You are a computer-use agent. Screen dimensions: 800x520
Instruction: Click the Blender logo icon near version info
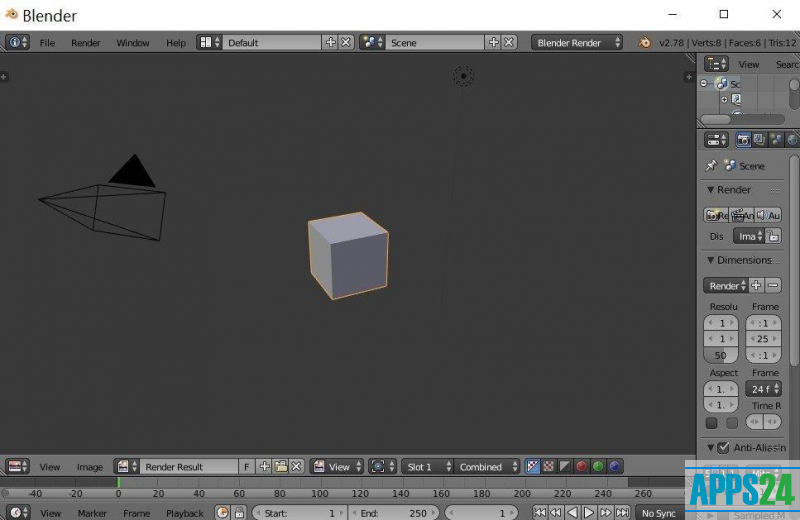point(644,42)
